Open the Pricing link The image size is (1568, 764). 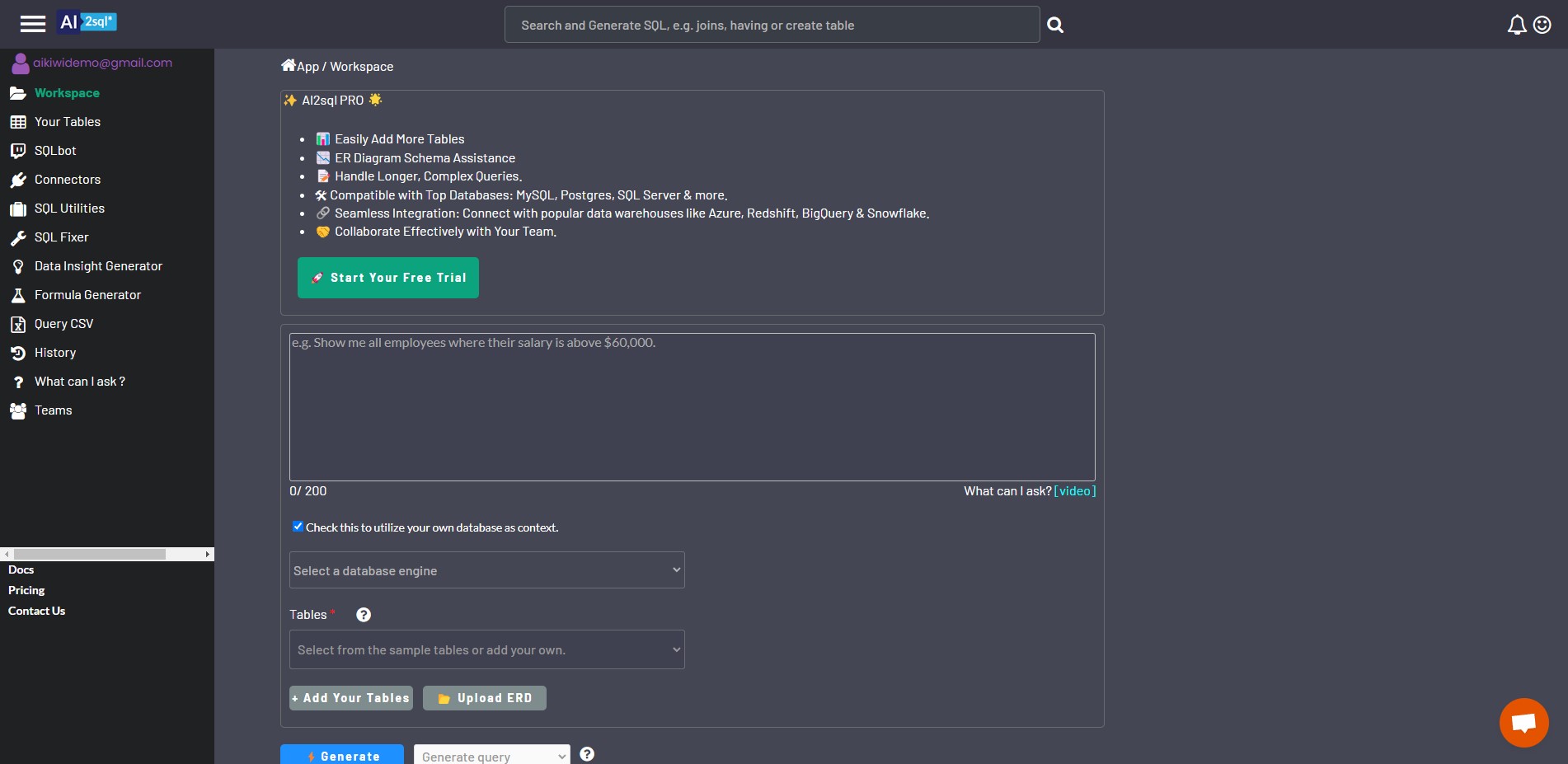(26, 590)
